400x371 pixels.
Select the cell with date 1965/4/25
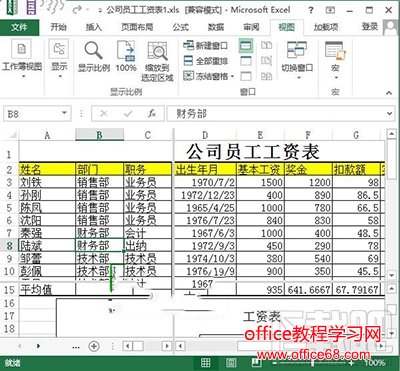click(x=205, y=208)
